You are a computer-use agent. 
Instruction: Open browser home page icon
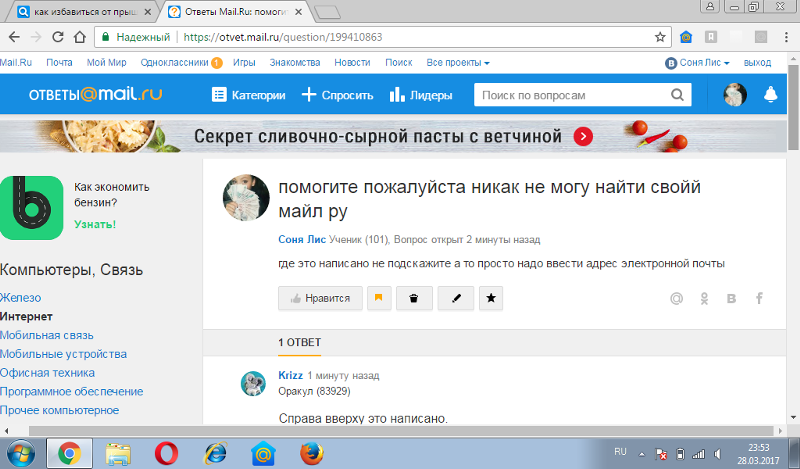[80, 37]
